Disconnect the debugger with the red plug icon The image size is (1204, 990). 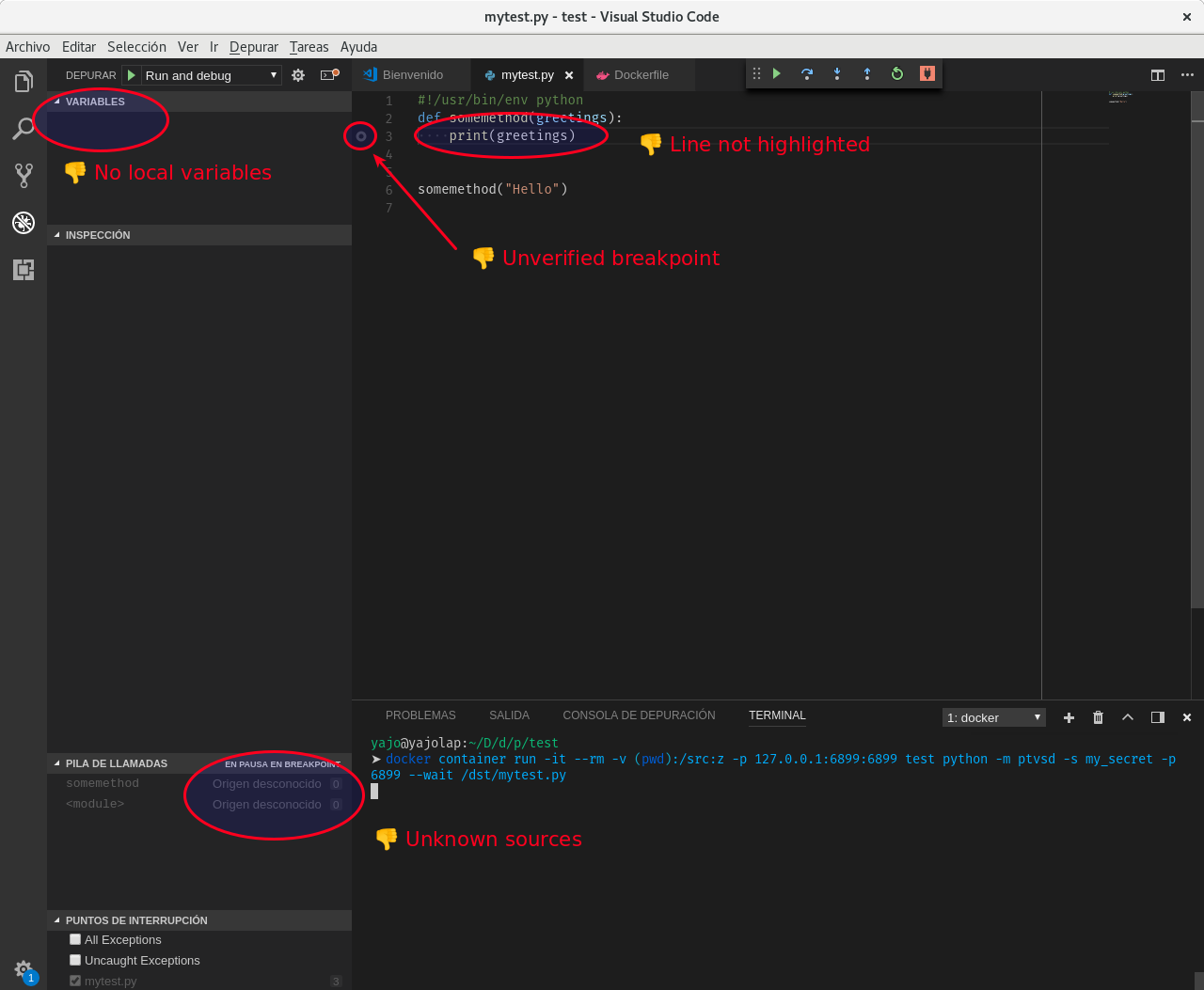927,73
